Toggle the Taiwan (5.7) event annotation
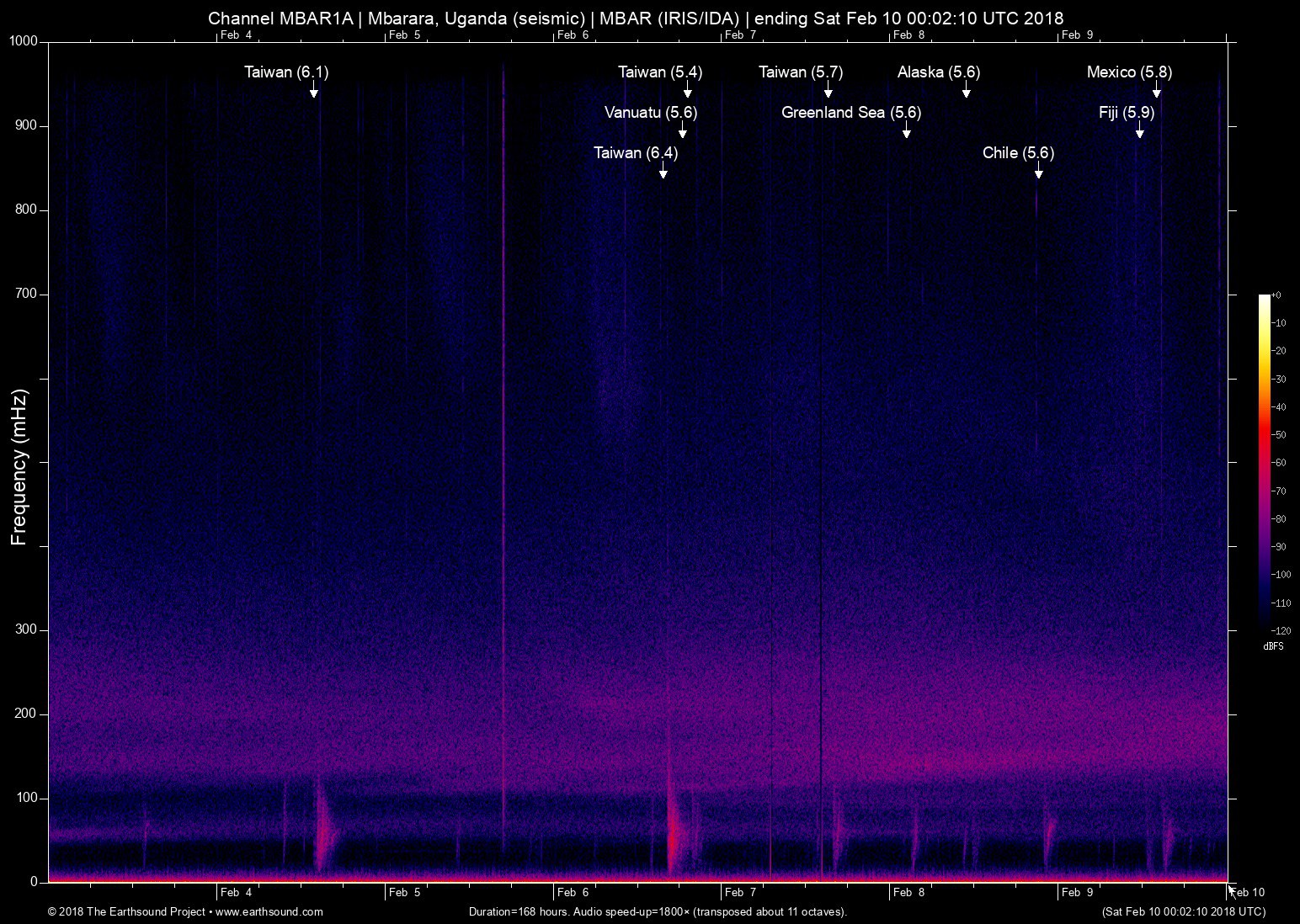This screenshot has width=1300, height=924. [x=800, y=72]
